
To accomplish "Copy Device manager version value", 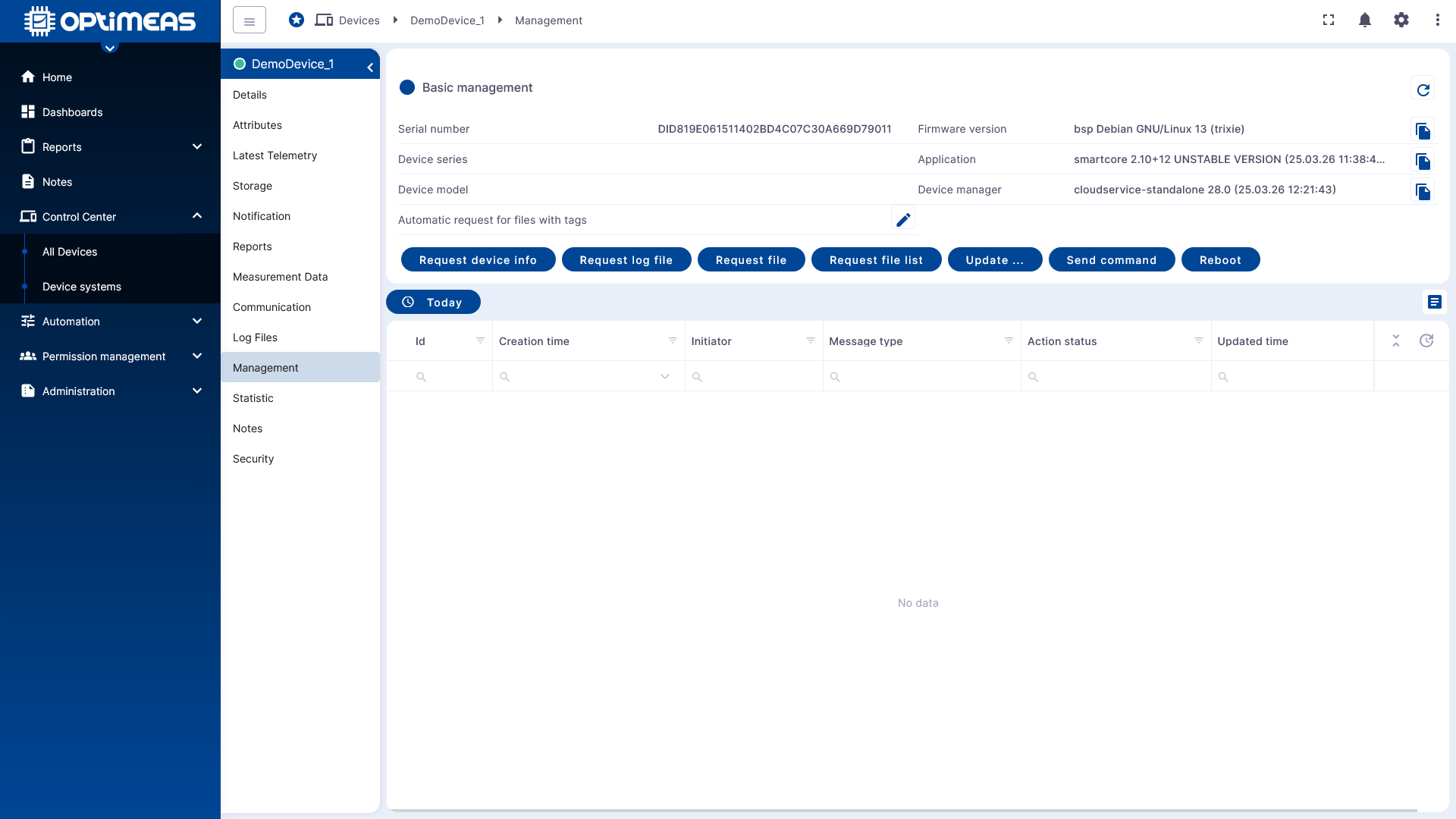I will [1423, 191].
